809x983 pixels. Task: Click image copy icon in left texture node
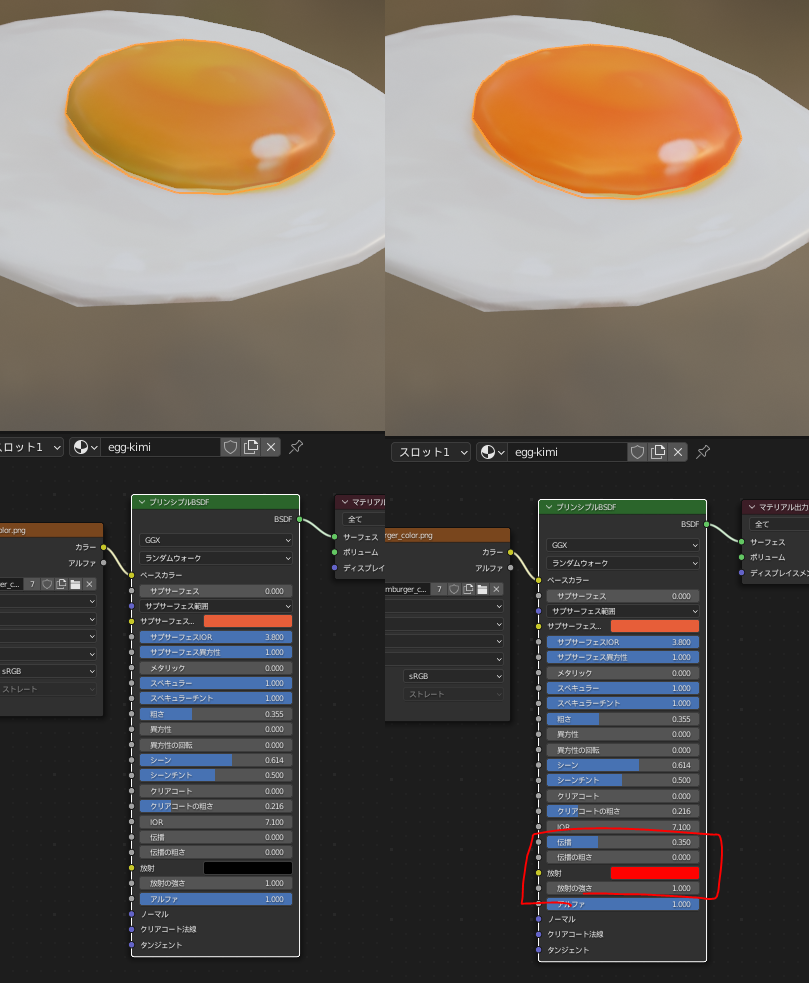point(61,584)
